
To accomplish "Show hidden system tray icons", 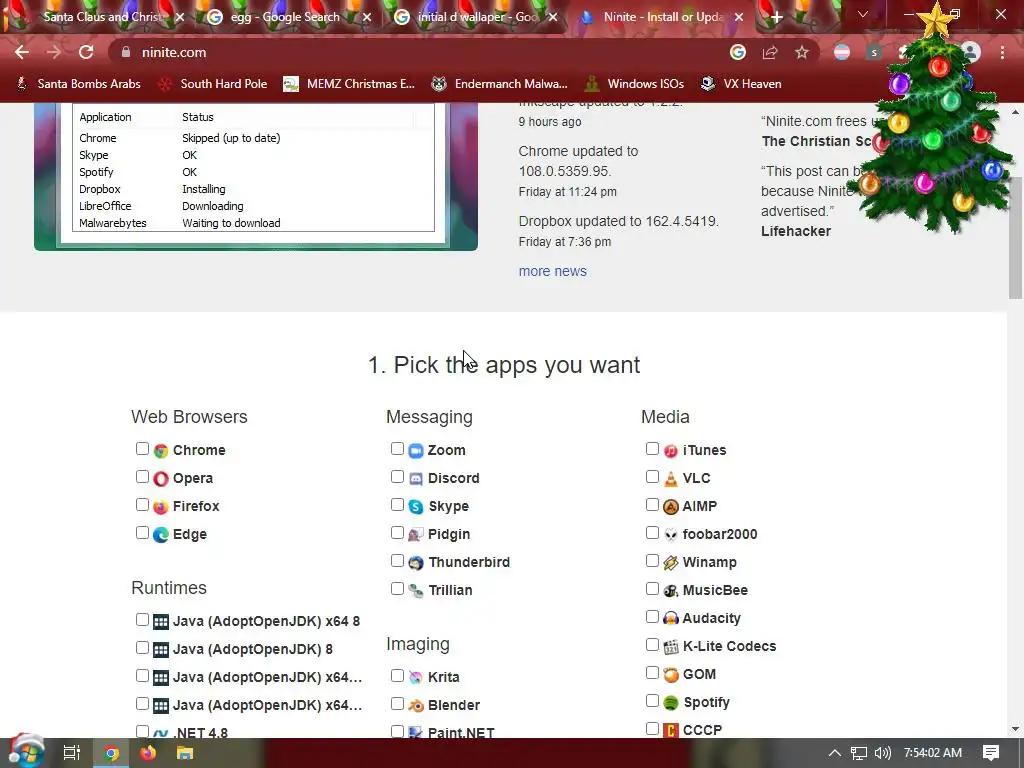I will tap(835, 753).
